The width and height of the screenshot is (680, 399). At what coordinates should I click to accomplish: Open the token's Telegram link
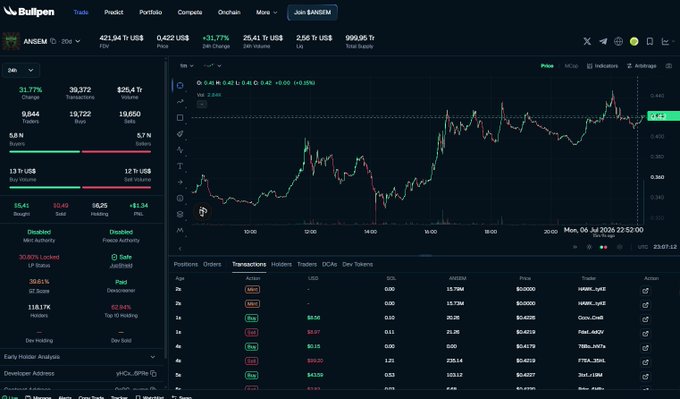click(x=603, y=41)
